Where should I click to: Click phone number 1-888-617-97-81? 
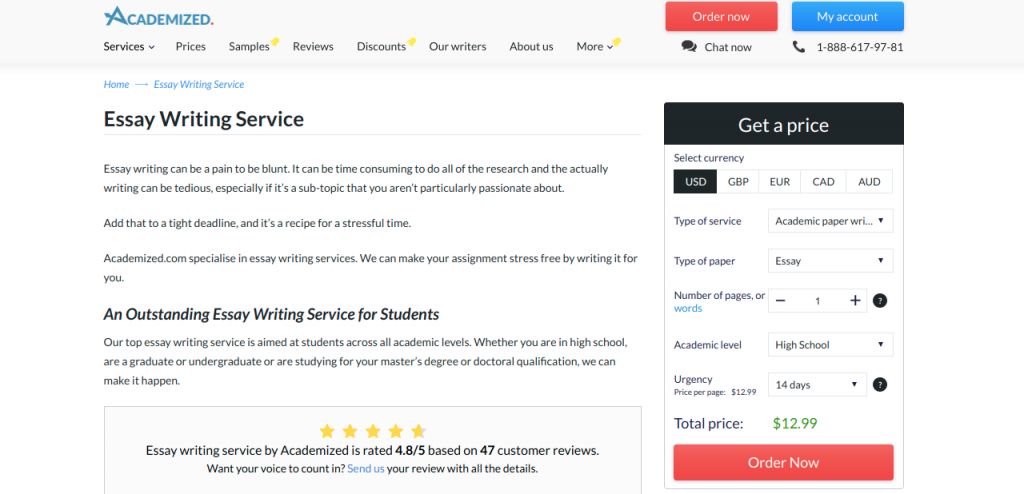point(860,47)
